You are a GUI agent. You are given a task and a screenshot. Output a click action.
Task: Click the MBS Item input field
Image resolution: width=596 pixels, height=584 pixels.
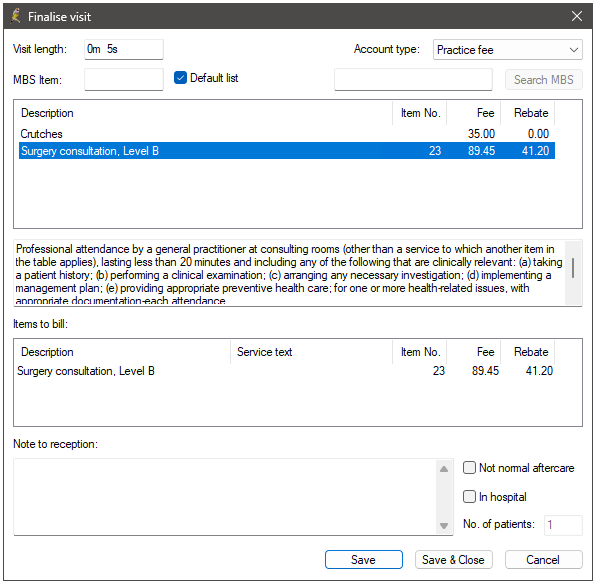(x=124, y=79)
